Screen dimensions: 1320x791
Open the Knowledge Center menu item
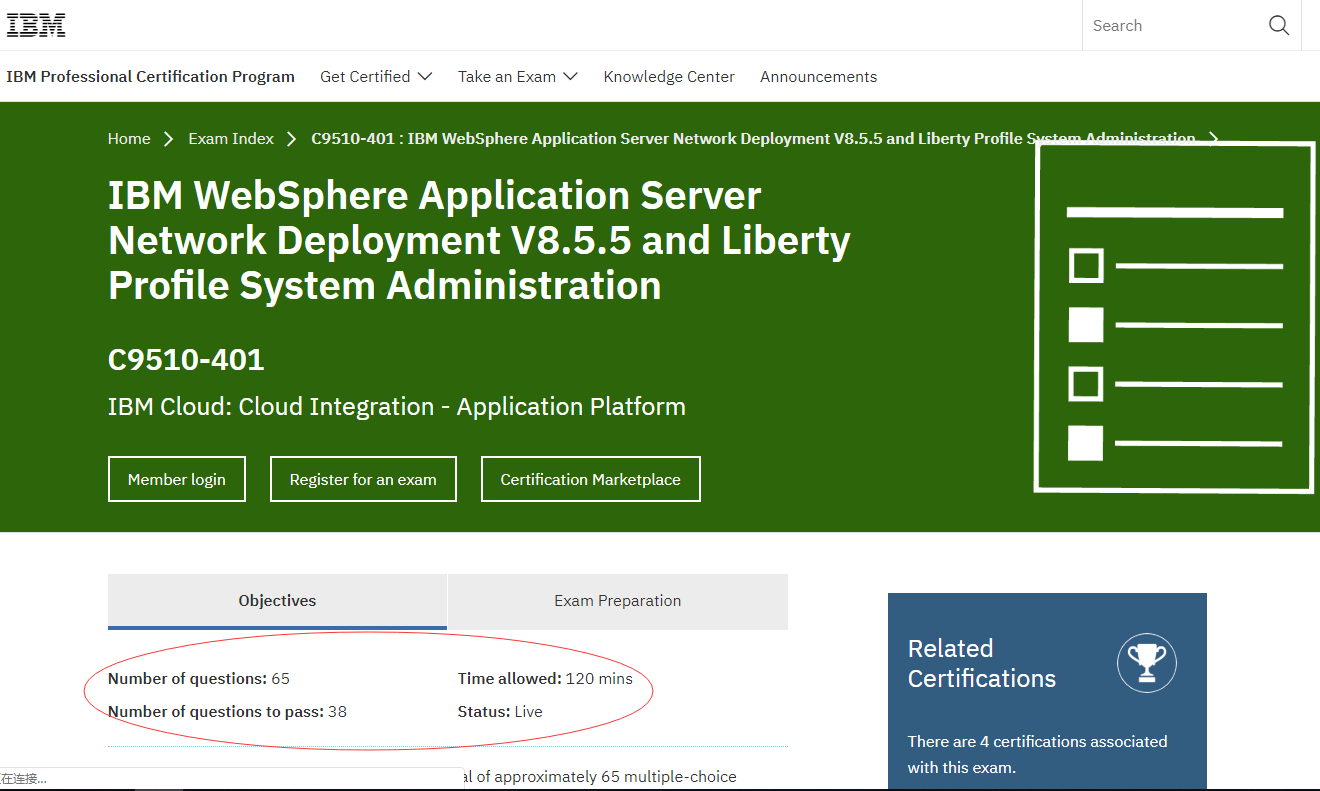pos(669,77)
